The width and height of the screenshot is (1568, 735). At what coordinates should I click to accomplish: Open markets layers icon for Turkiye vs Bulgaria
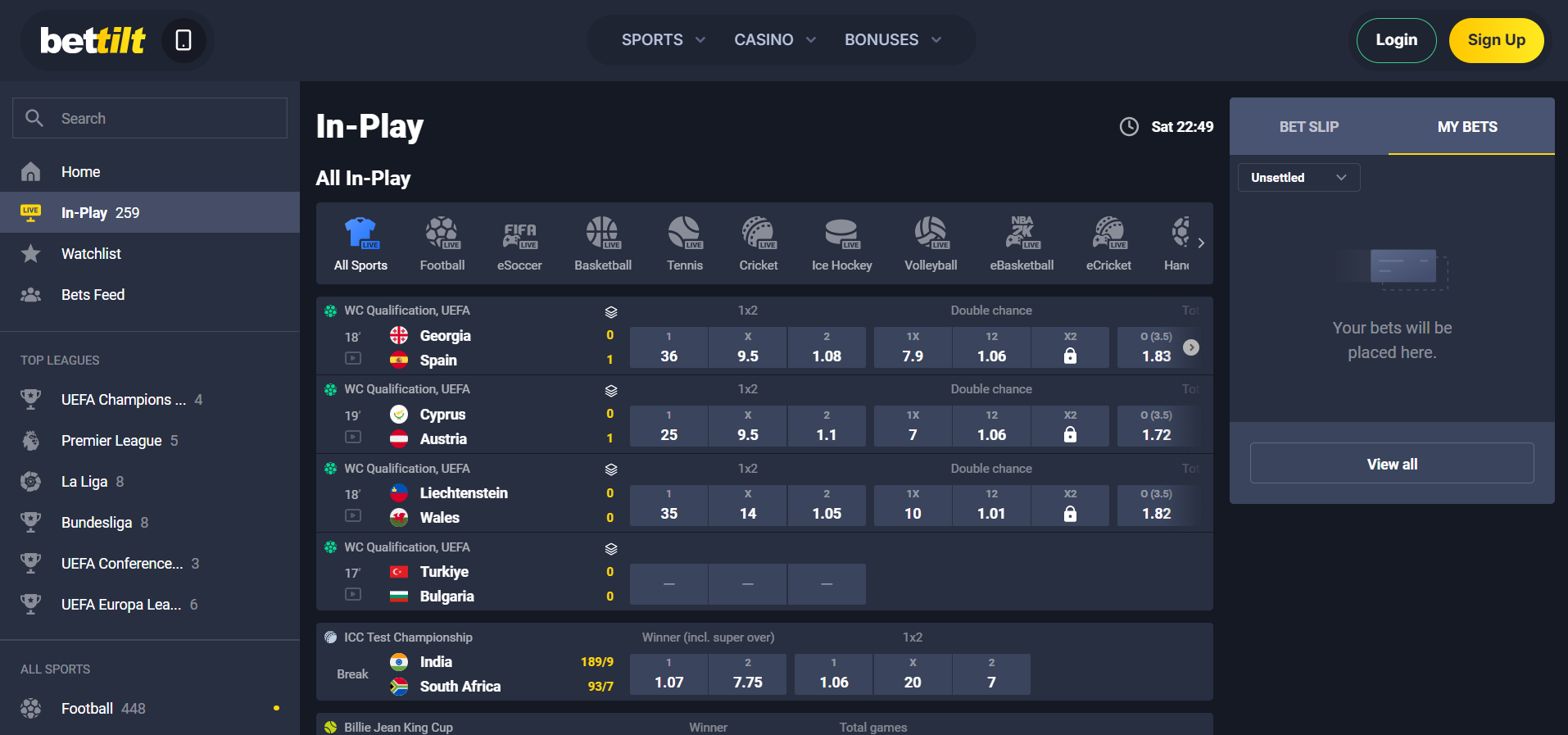[611, 548]
